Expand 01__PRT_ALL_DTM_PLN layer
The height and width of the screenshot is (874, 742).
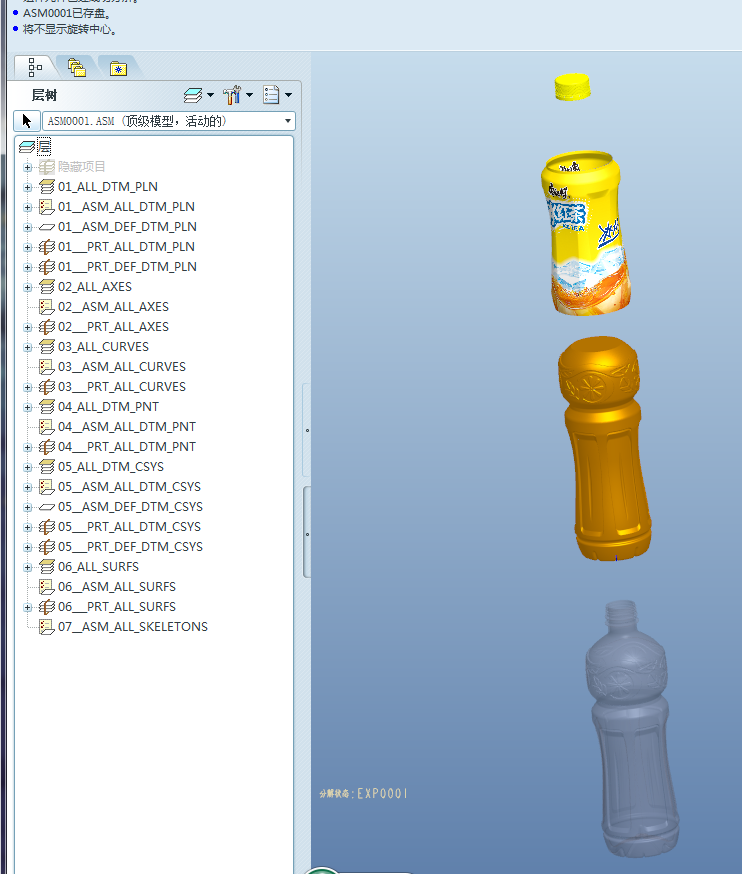point(27,247)
